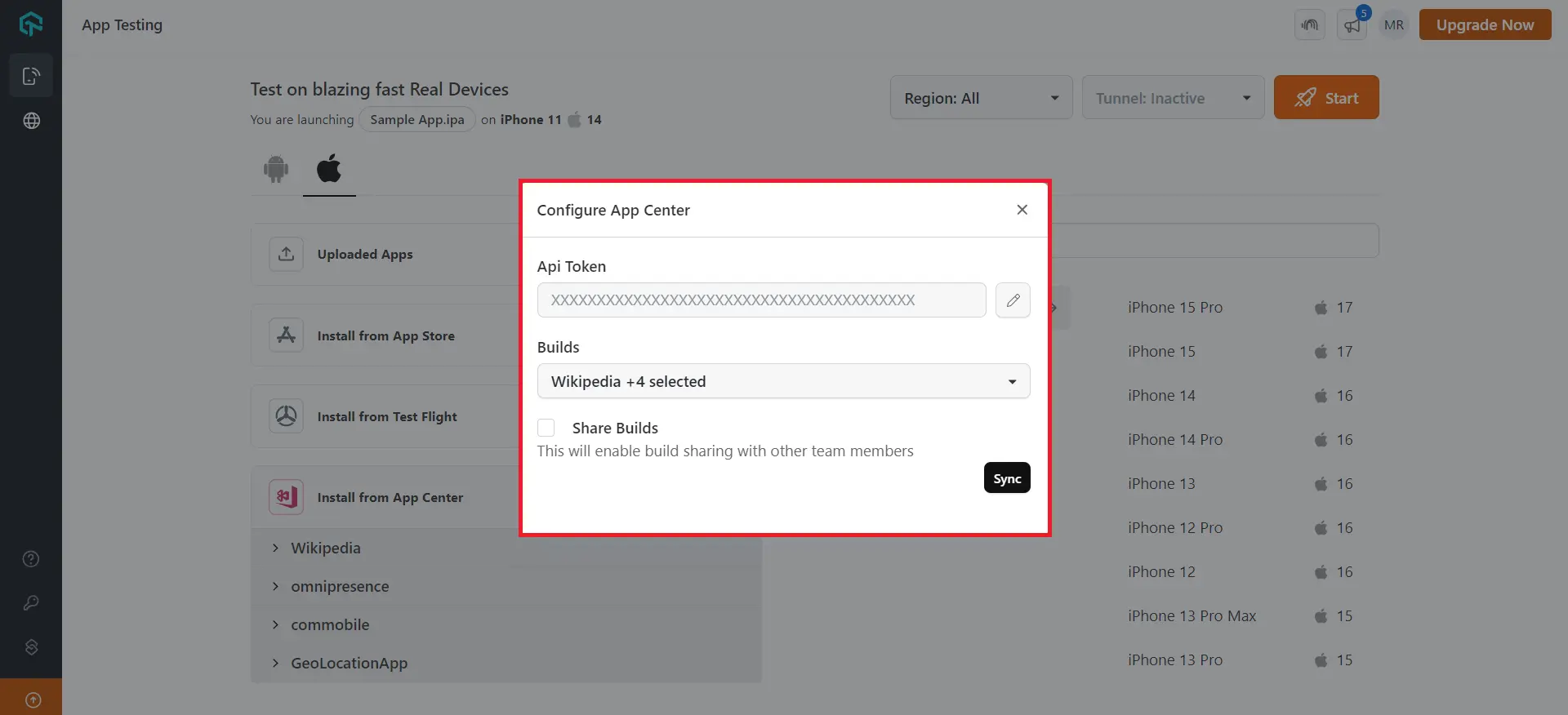Select the Android platform icon
1568x715 pixels.
[x=276, y=169]
